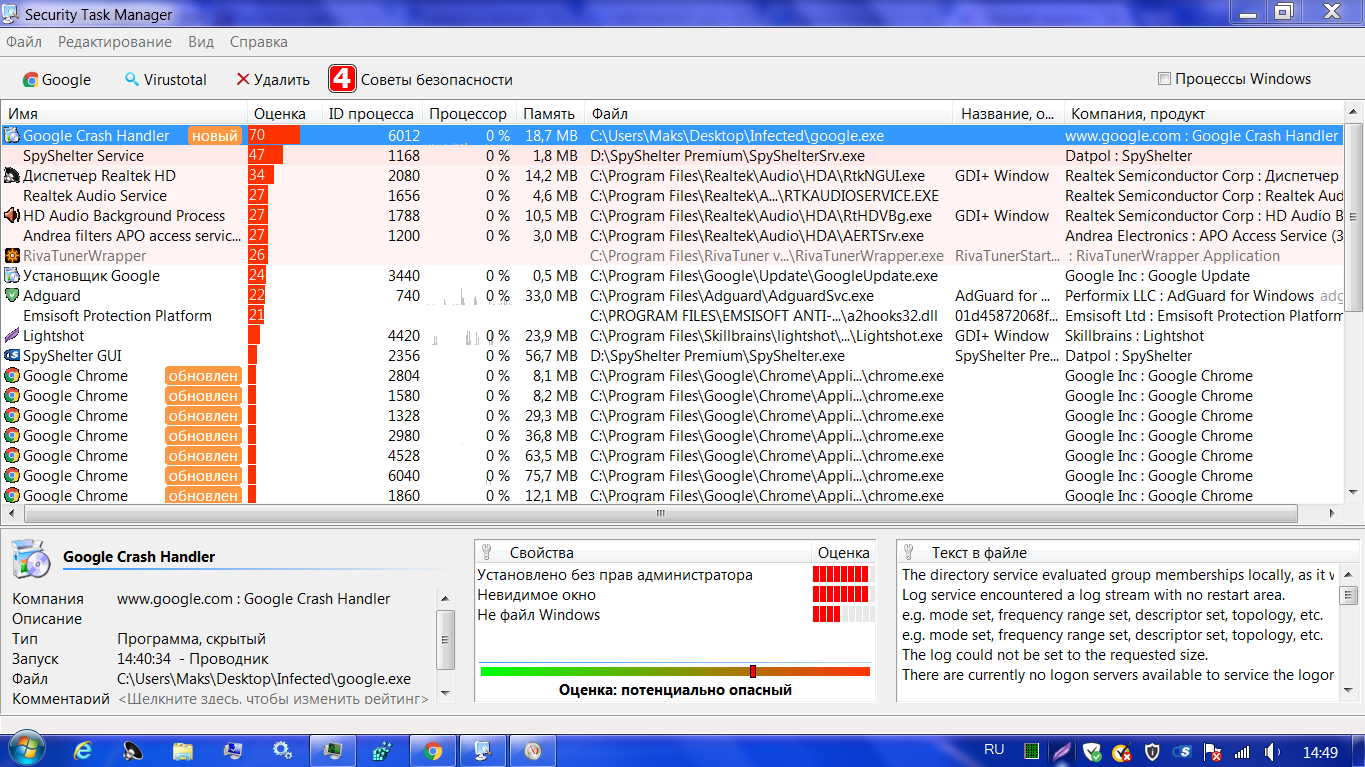
Task: Click the RU language indicator
Action: click(x=994, y=750)
